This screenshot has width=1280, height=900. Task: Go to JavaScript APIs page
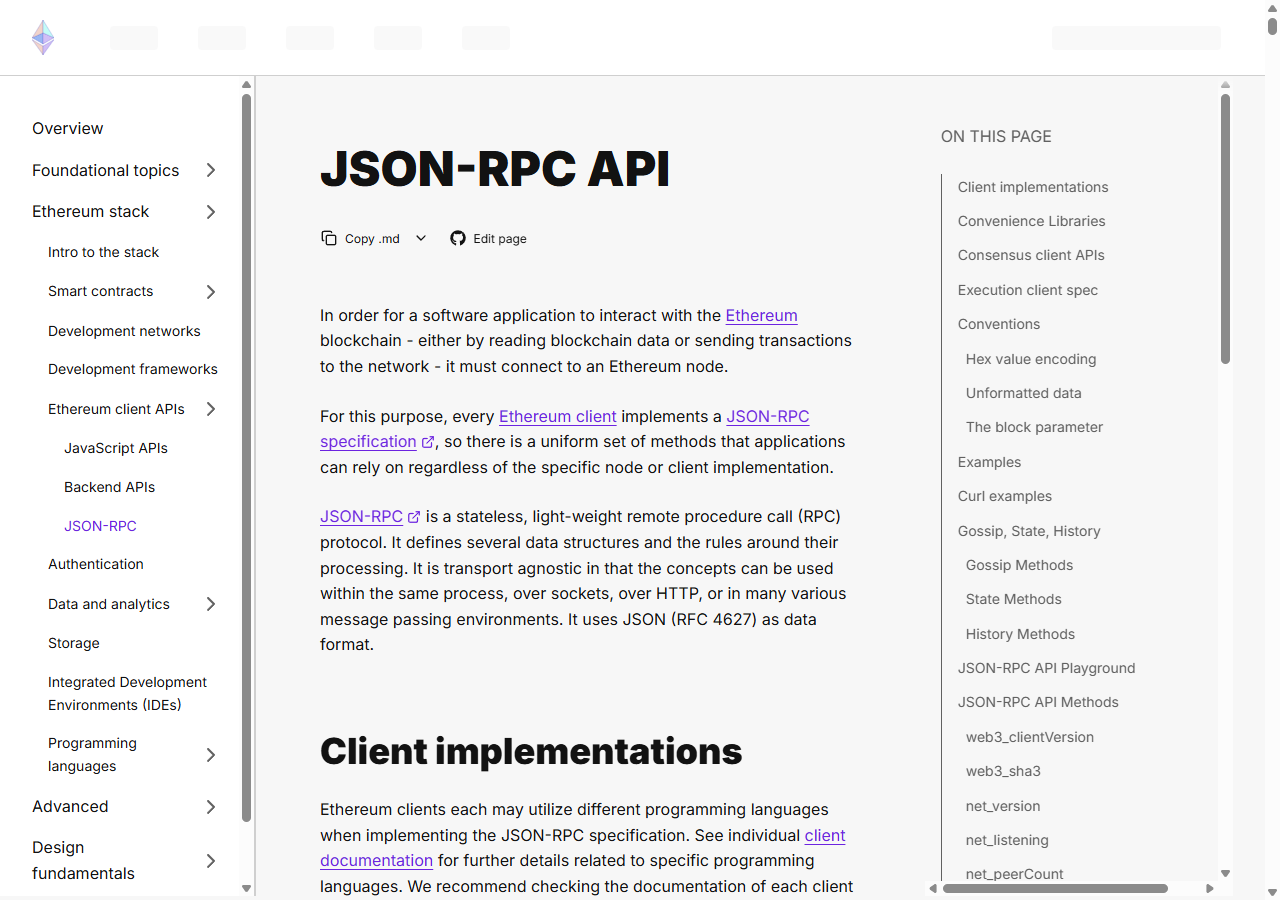[116, 448]
